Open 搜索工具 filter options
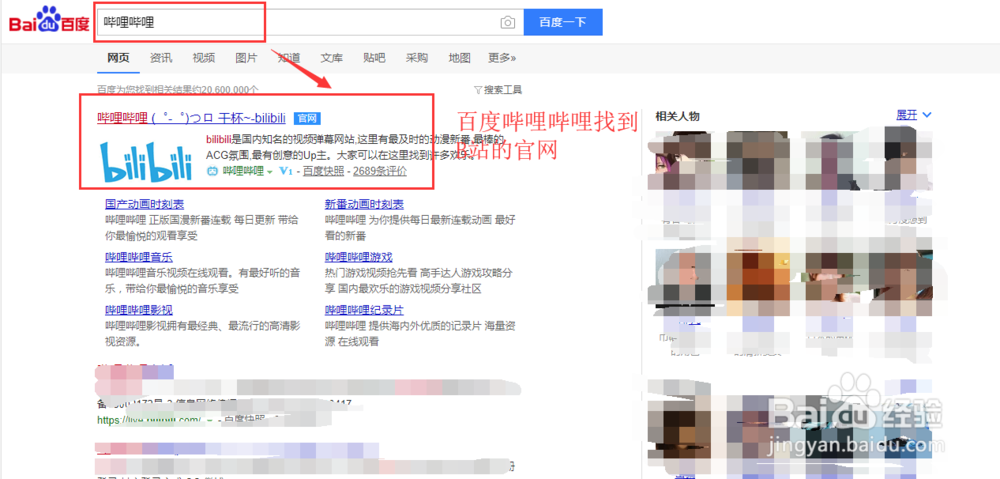 [498, 90]
